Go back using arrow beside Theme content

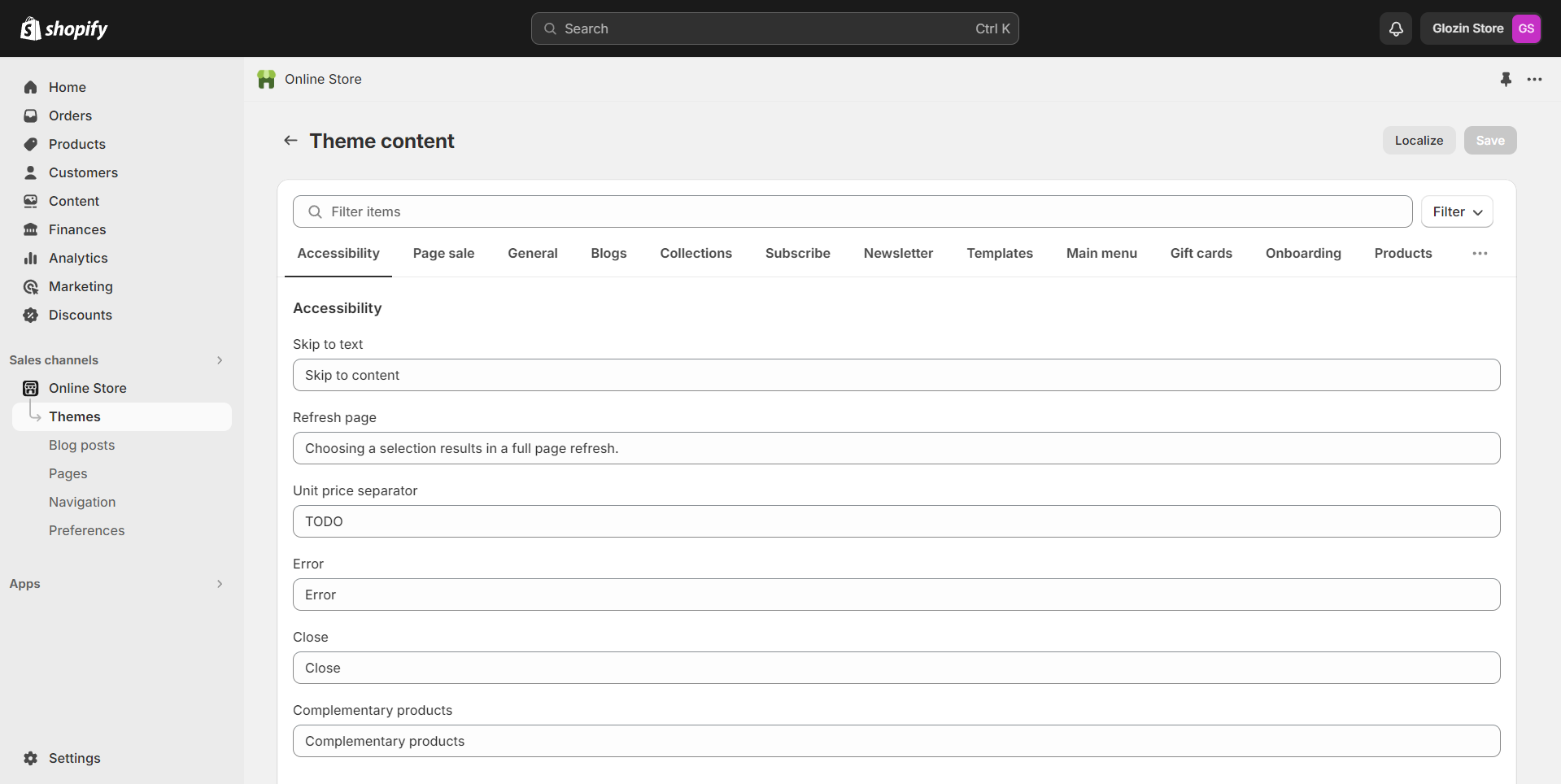pos(290,141)
